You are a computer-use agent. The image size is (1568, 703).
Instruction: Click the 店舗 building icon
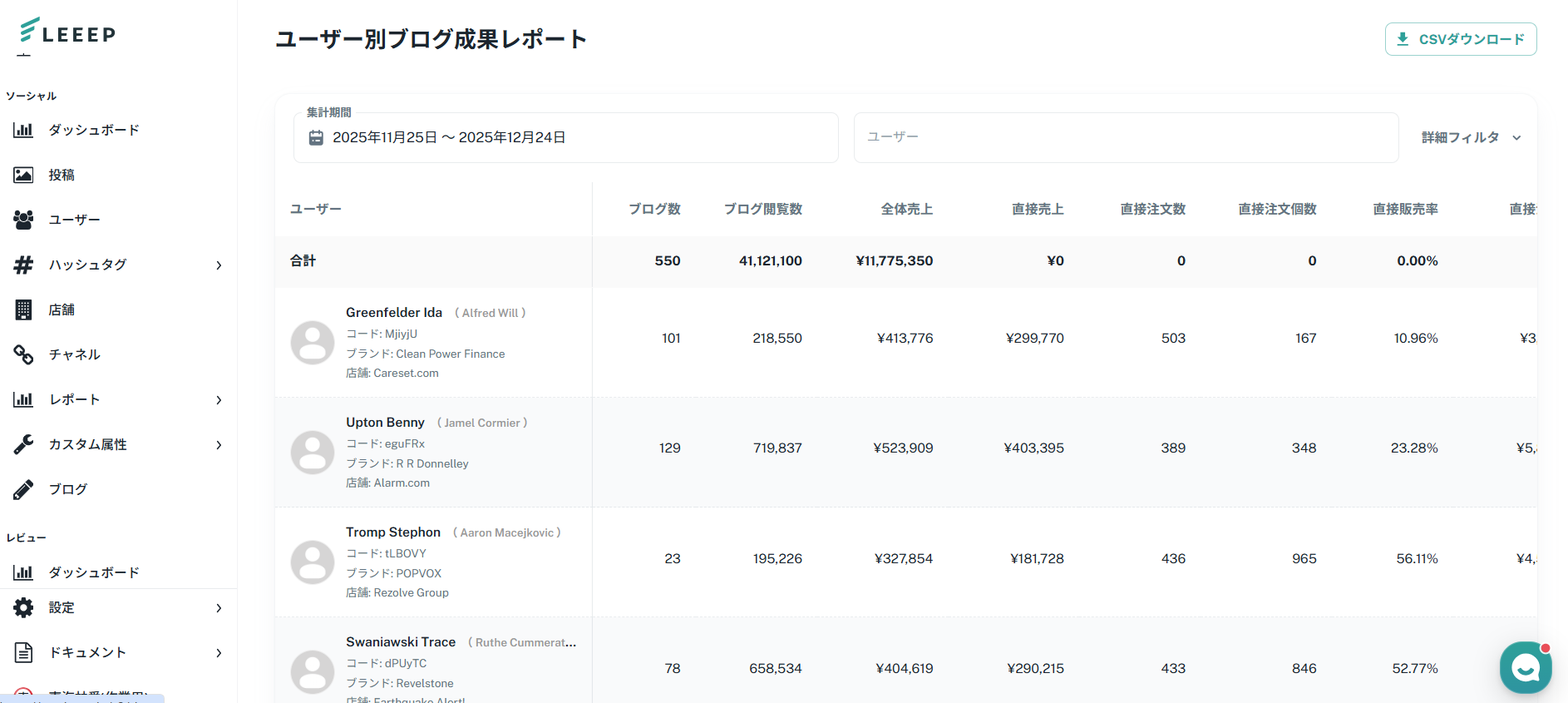coord(23,309)
